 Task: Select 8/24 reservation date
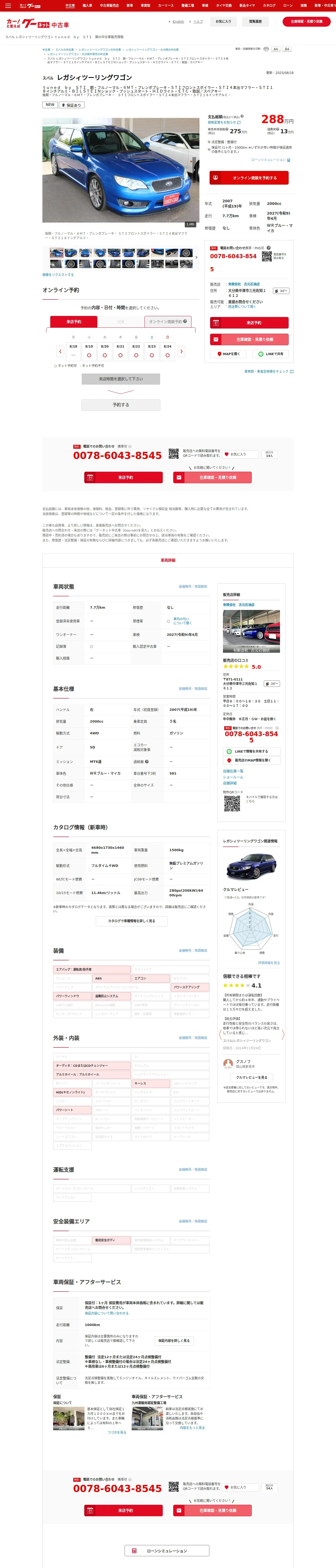(x=168, y=351)
